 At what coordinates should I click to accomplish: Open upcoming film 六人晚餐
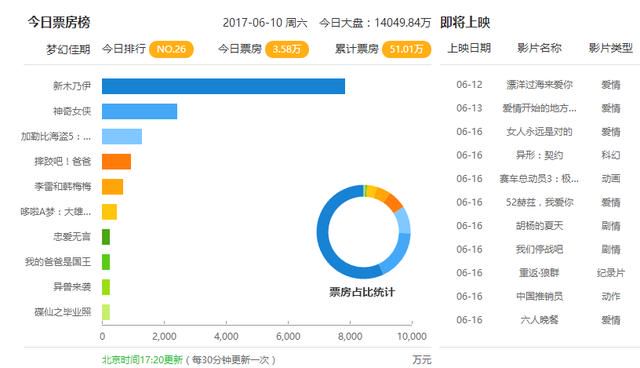pos(539,320)
